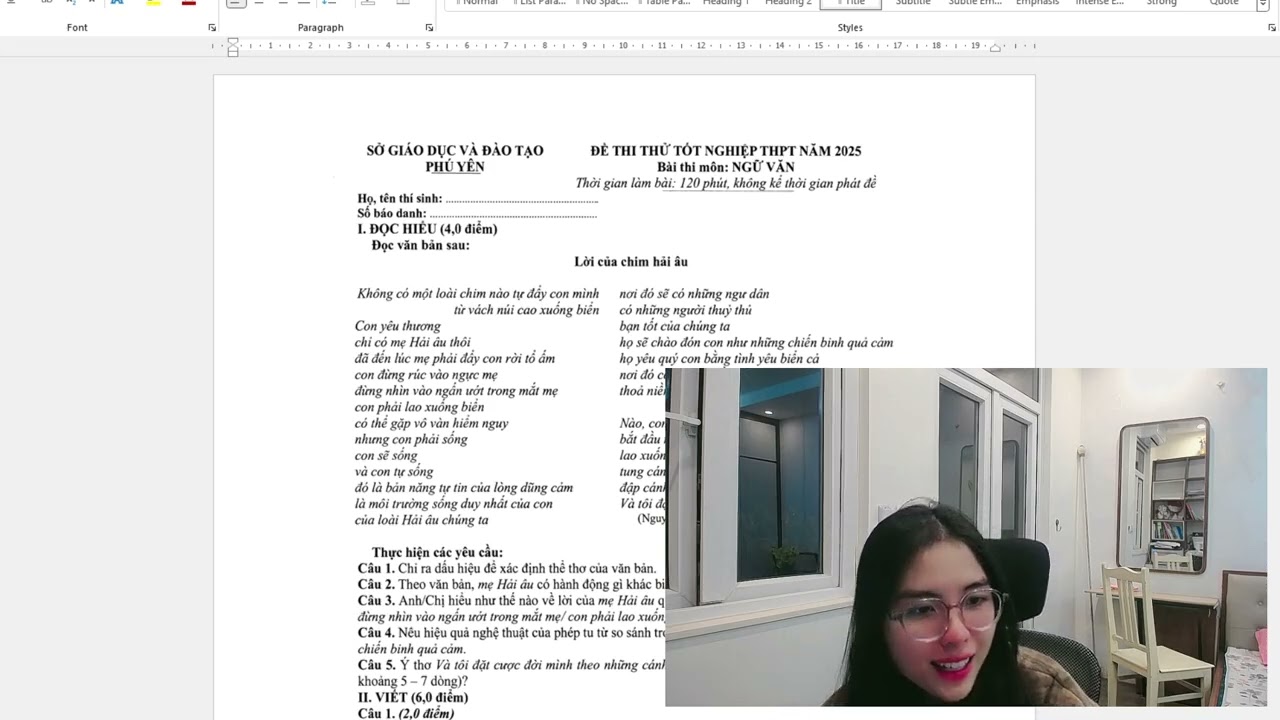This screenshot has width=1280, height=720.
Task: Apply the Title style
Action: click(x=851, y=3)
